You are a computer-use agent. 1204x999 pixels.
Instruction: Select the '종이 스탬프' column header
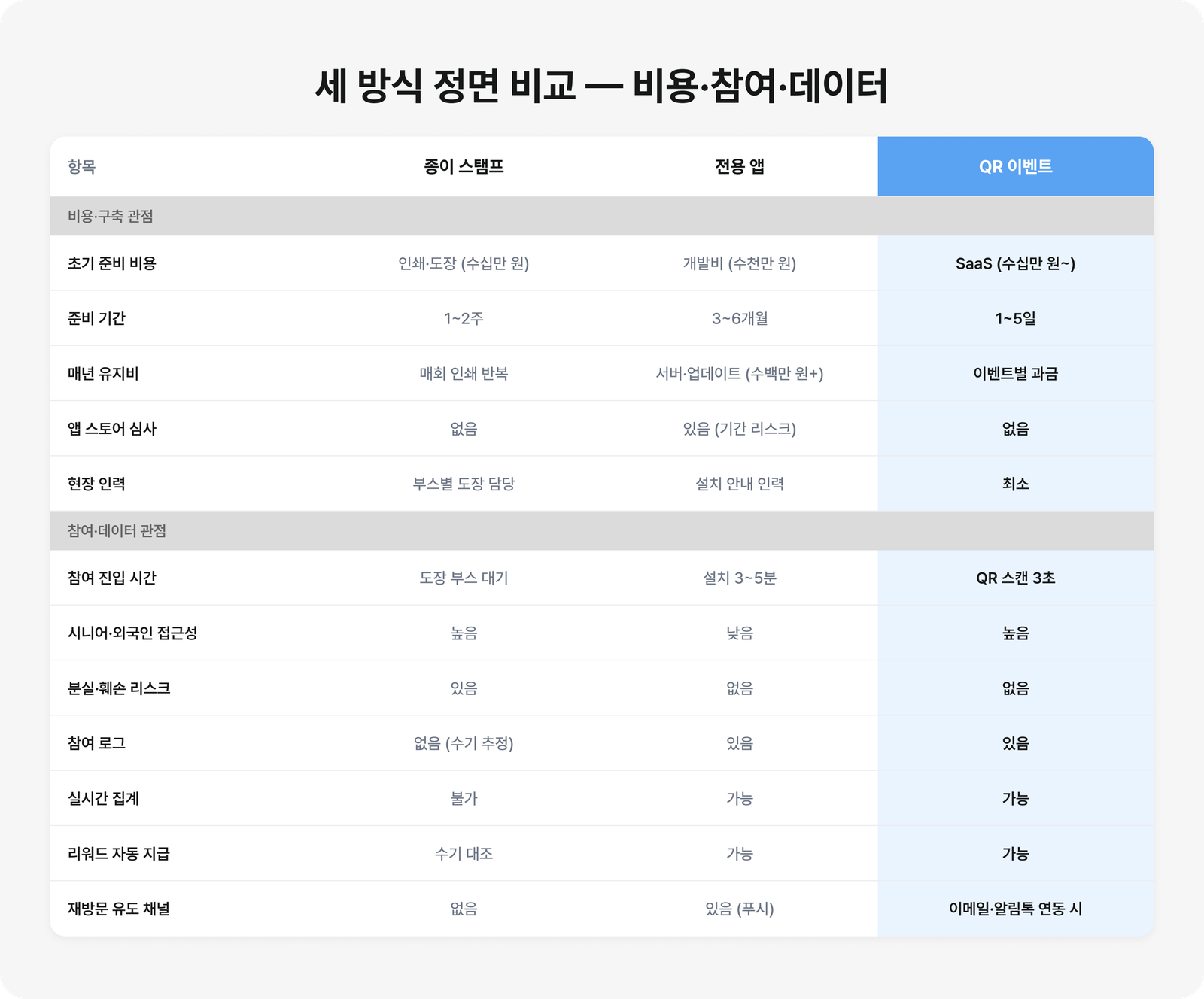click(x=464, y=166)
